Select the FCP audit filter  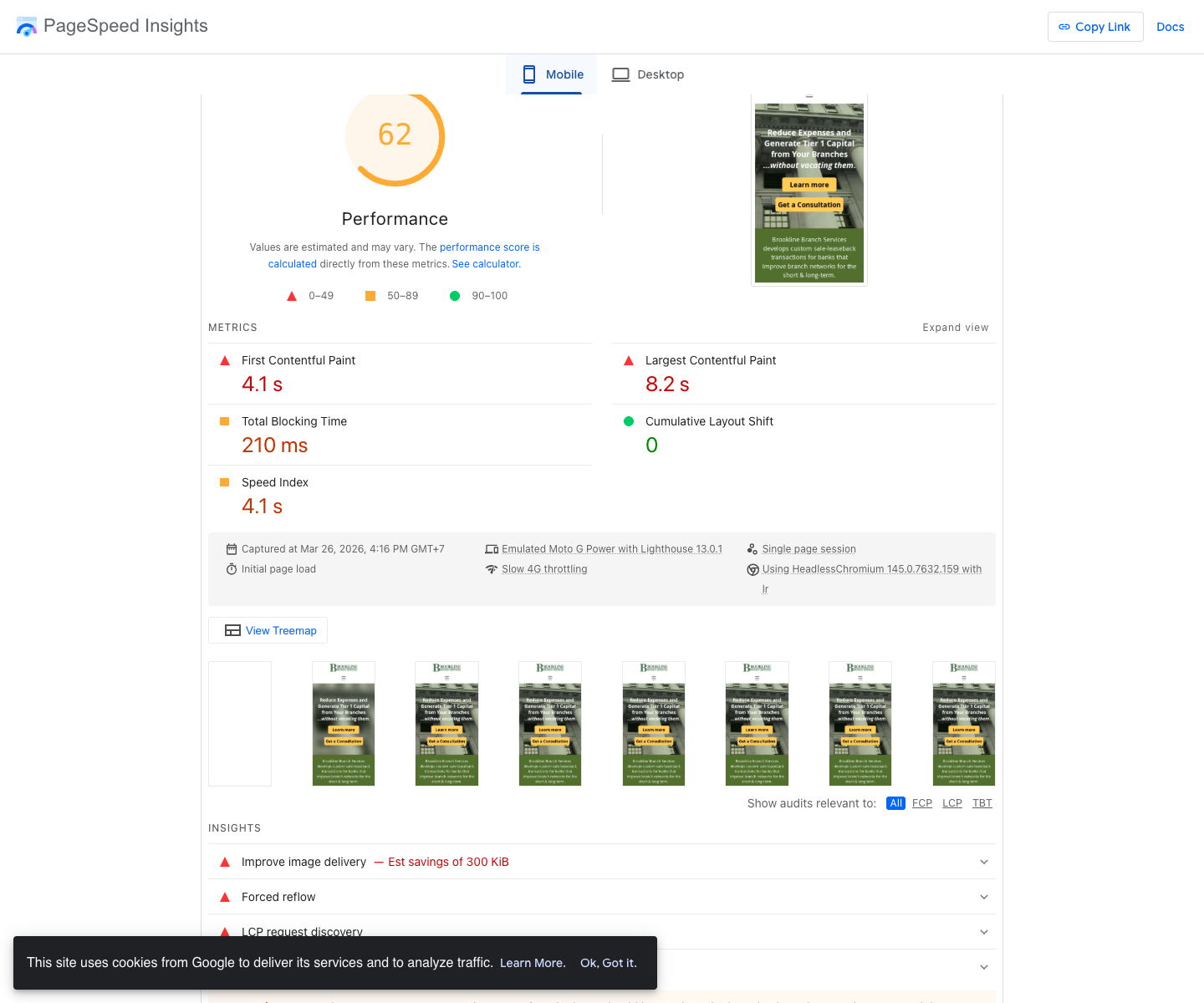click(x=922, y=803)
